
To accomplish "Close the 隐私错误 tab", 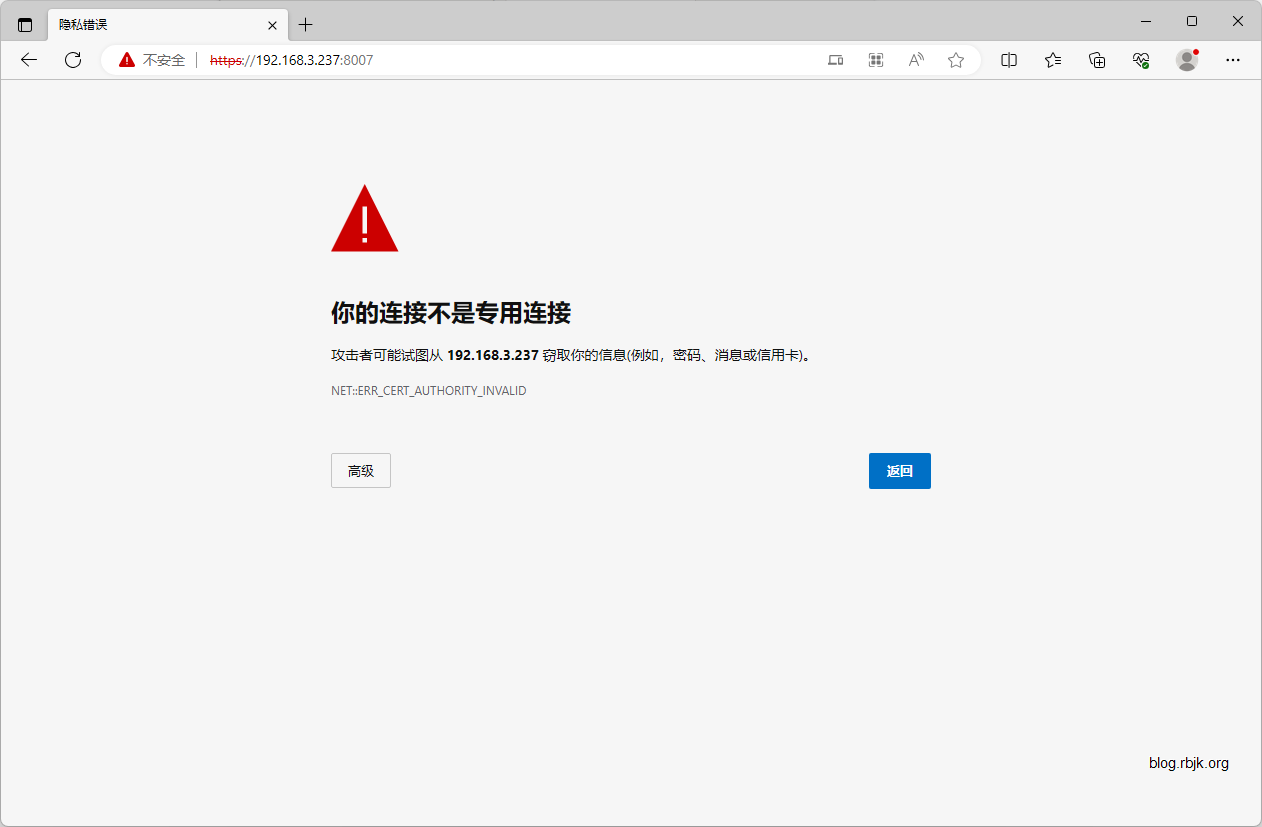I will pyautogui.click(x=272, y=25).
